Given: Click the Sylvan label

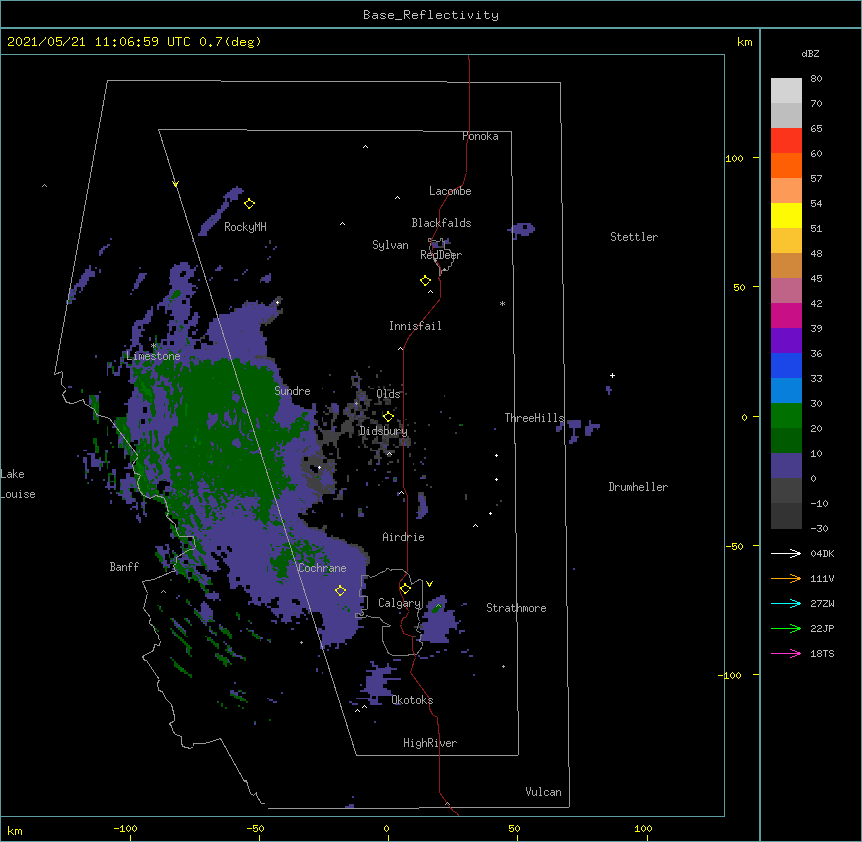Looking at the screenshot, I should click(390, 245).
